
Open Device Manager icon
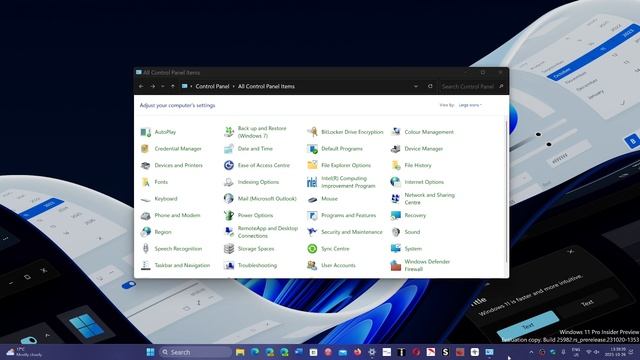point(396,149)
